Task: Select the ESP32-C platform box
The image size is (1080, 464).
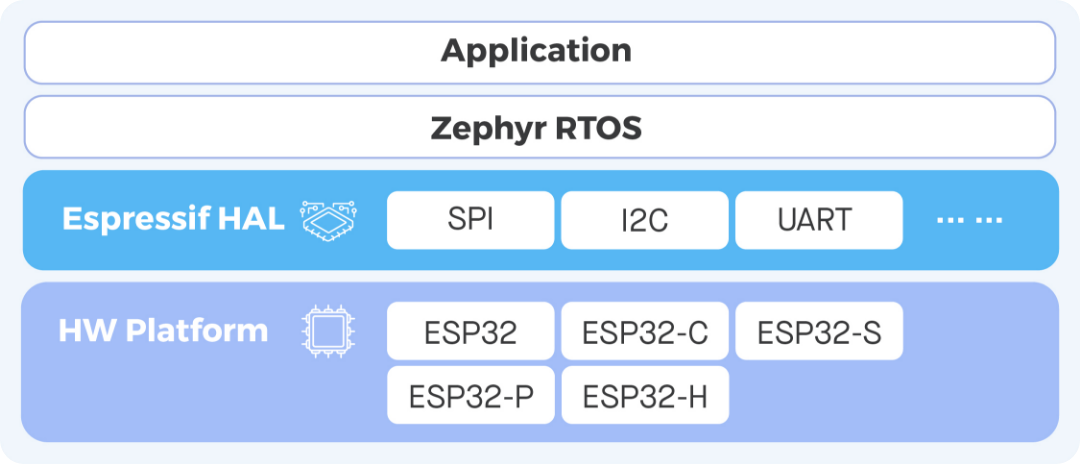Action: point(644,331)
